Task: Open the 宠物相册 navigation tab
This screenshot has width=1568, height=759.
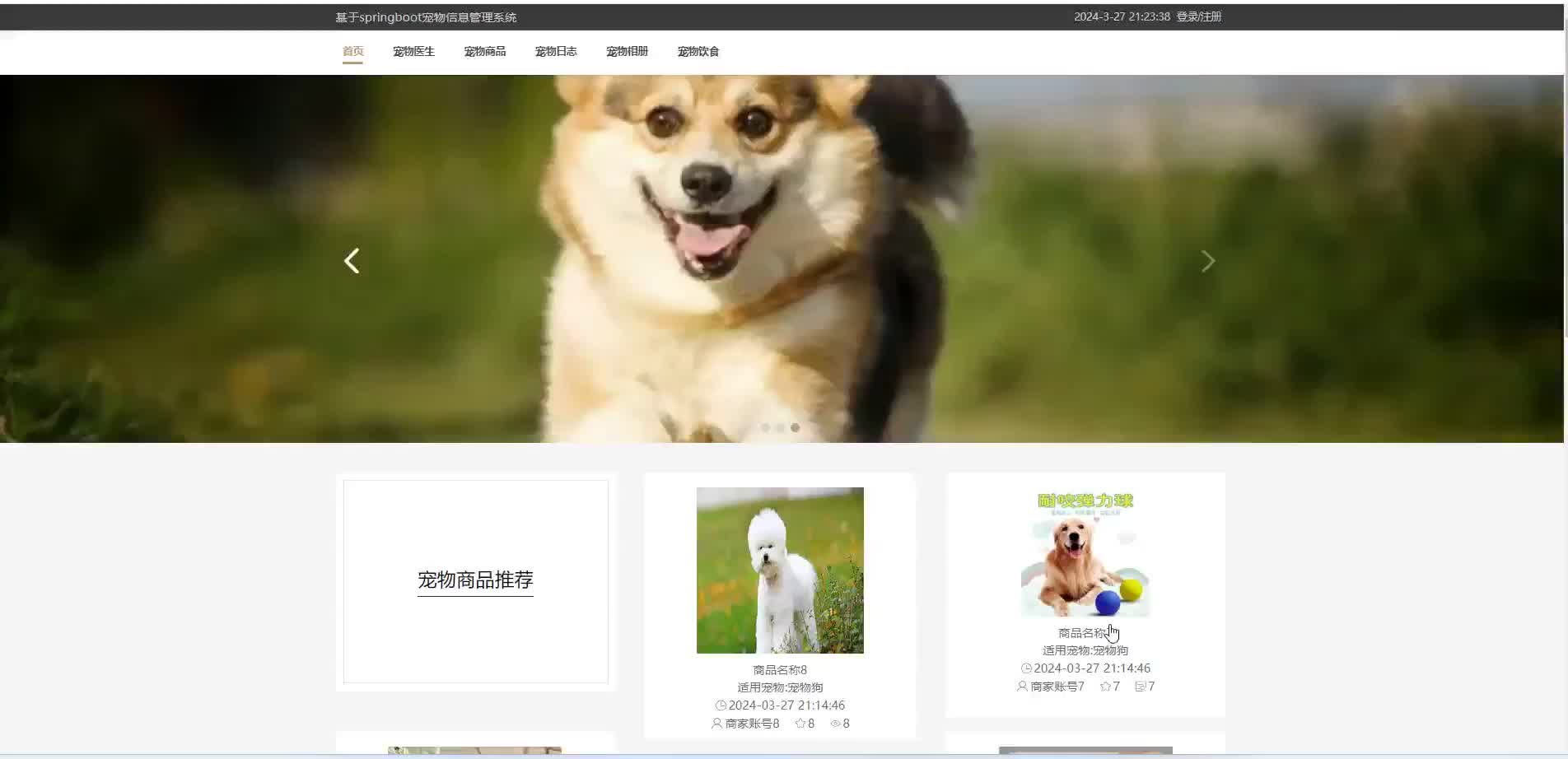Action: point(627,51)
